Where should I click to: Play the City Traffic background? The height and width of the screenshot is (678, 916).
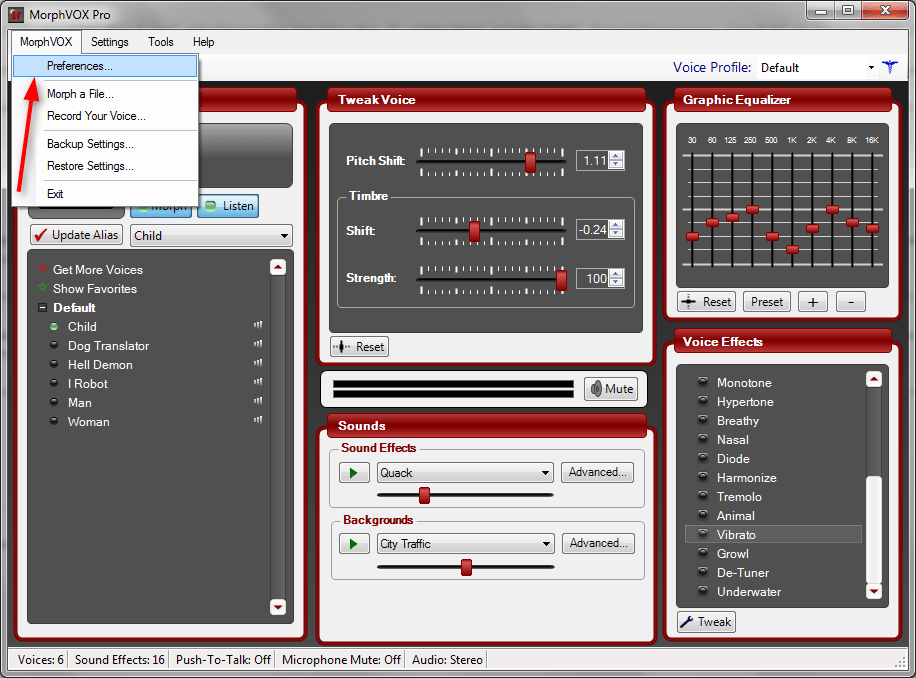point(354,544)
